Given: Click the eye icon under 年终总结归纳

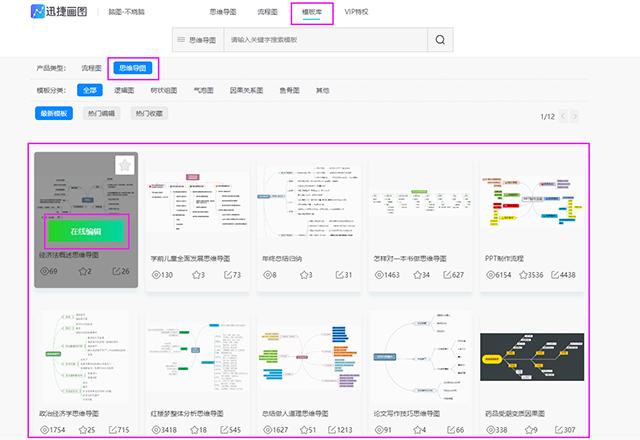Looking at the screenshot, I should 267,275.
